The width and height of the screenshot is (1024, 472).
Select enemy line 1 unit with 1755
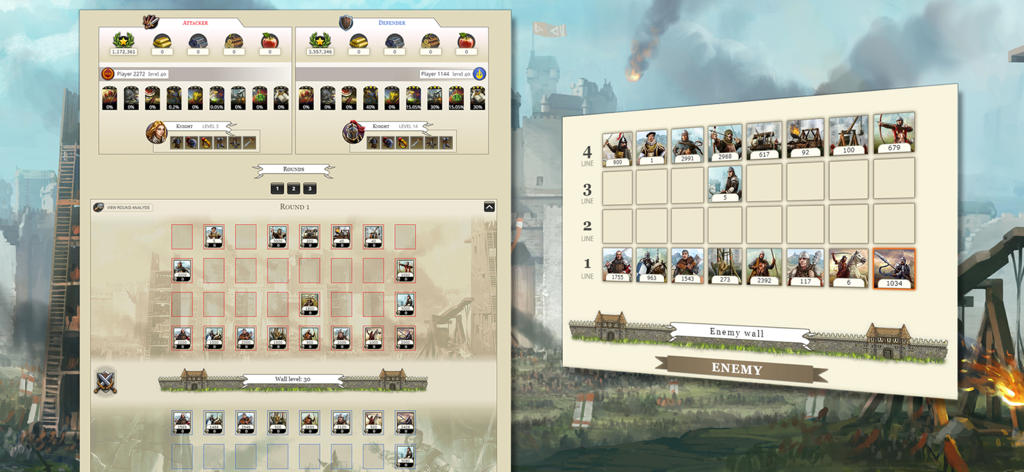617,265
